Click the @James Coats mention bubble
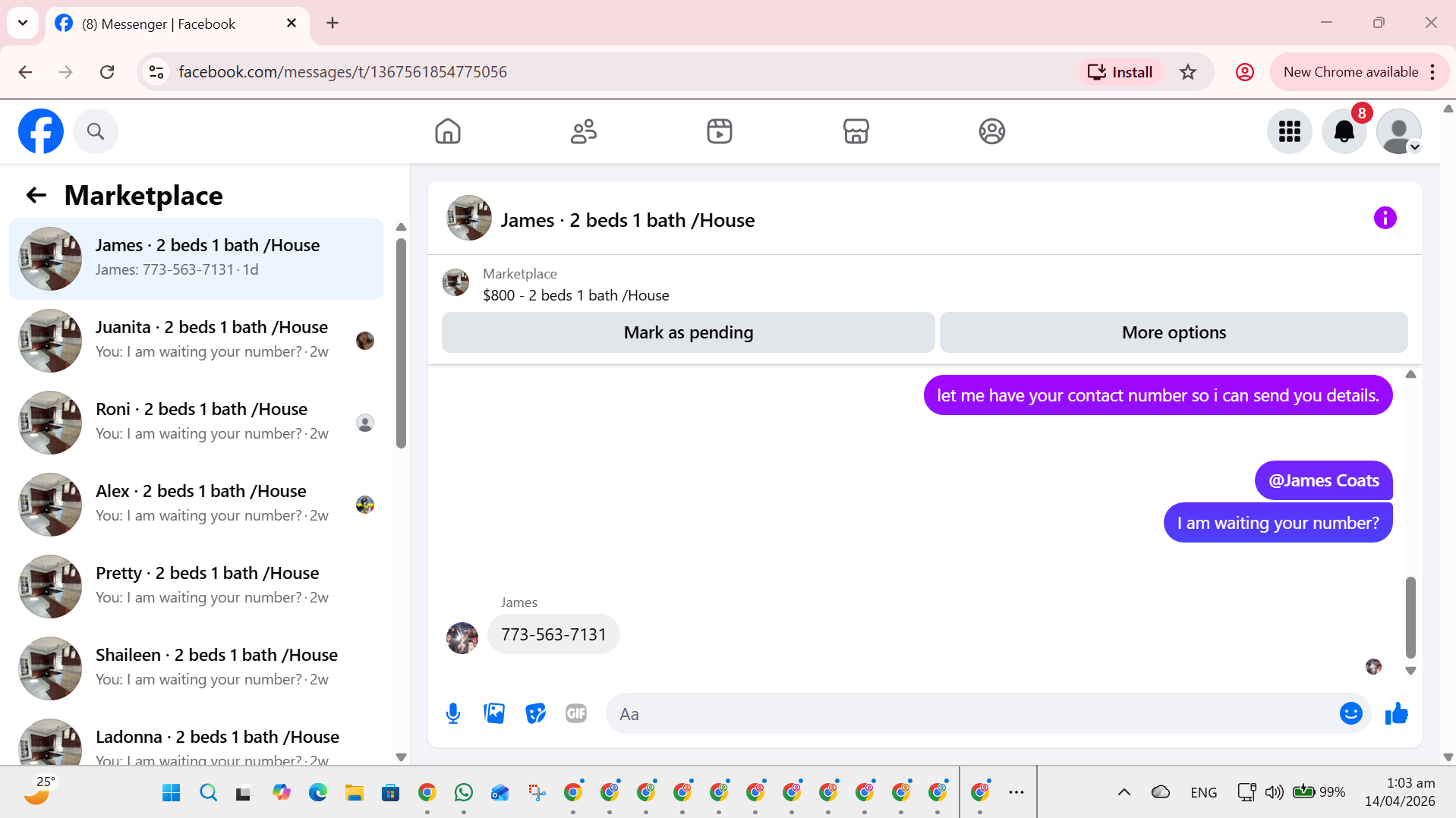Viewport: 1456px width, 818px height. (1323, 480)
